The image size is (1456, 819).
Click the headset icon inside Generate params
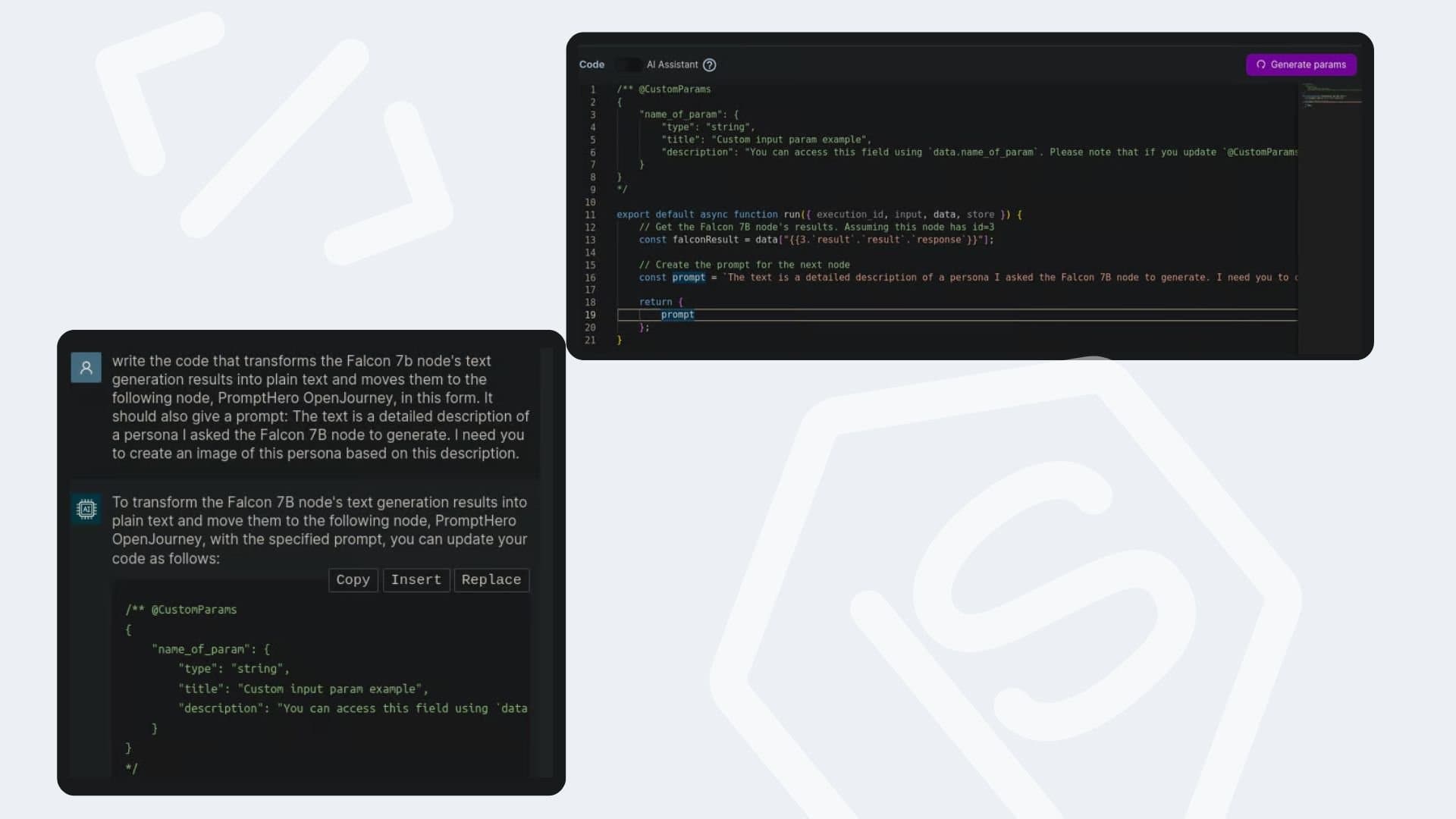[1261, 64]
